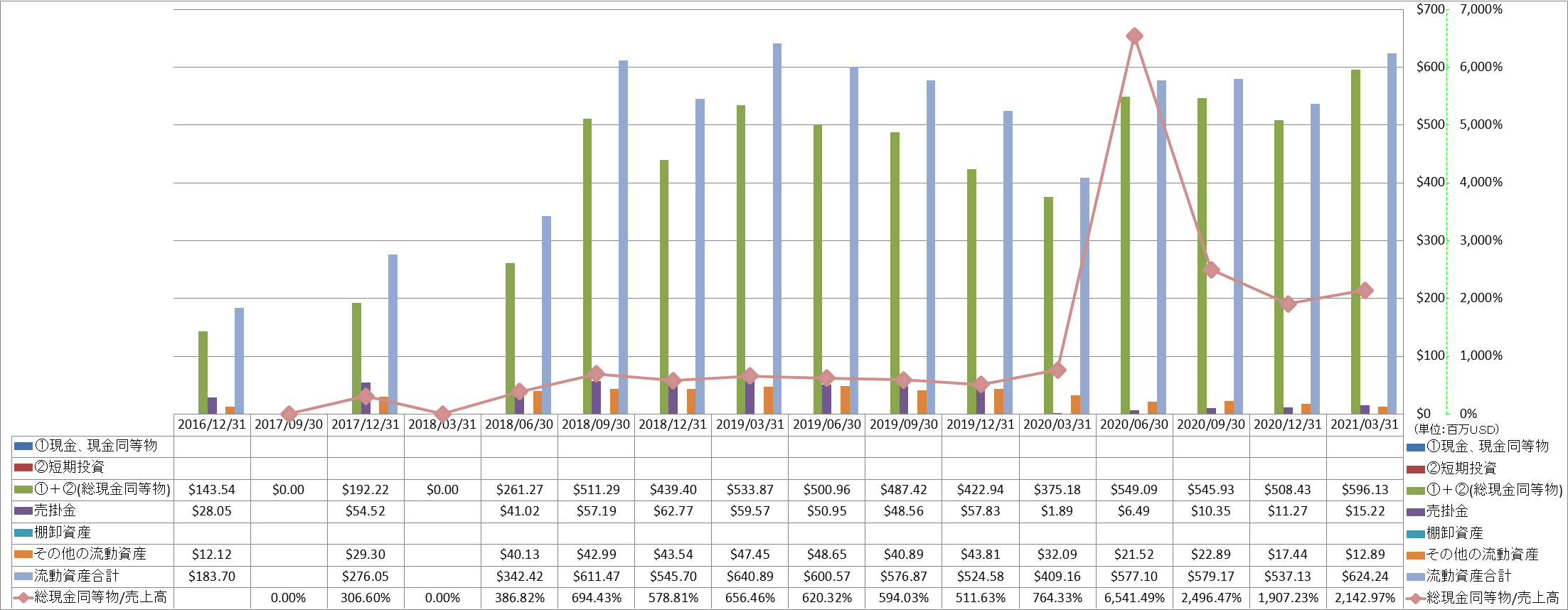The image size is (1568, 610).
Task: Click the green legend swatch for ①+②(総現金同等物) in left table
Action: click(23, 490)
